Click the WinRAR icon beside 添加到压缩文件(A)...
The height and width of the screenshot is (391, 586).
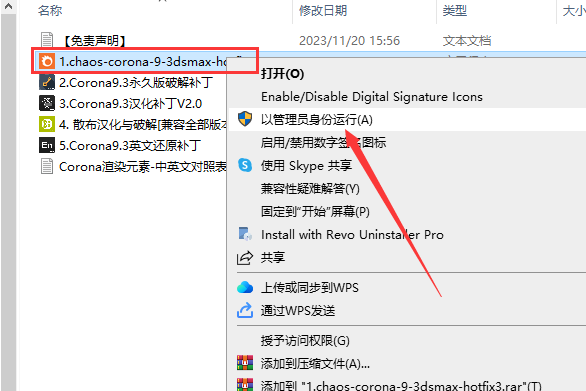pyautogui.click(x=245, y=363)
